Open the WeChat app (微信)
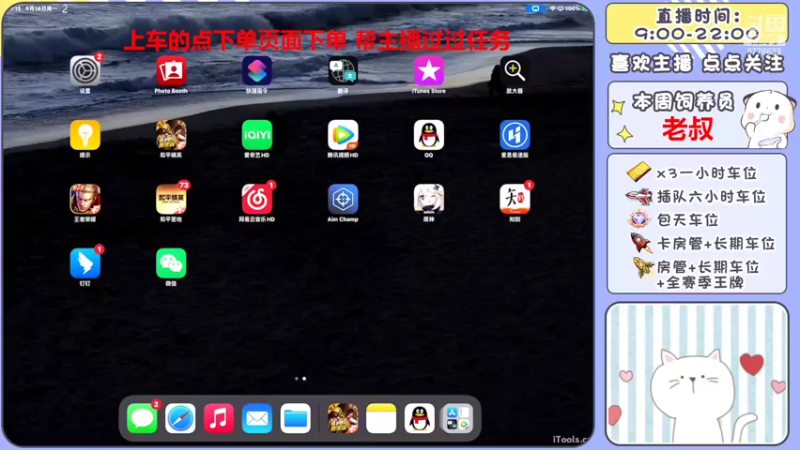Image resolution: width=800 pixels, height=450 pixels. pyautogui.click(x=171, y=263)
